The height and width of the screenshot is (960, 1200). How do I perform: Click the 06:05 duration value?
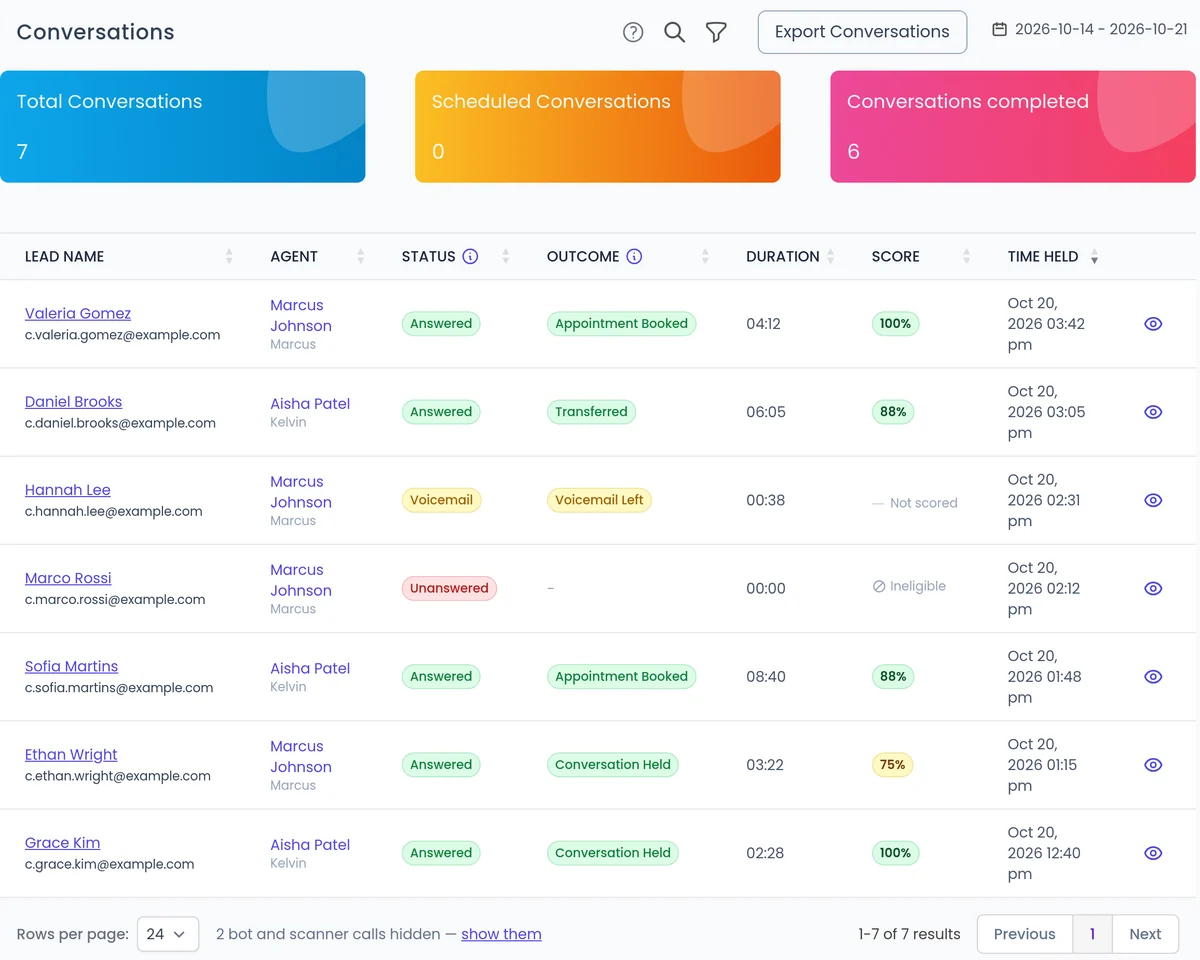[x=766, y=412]
